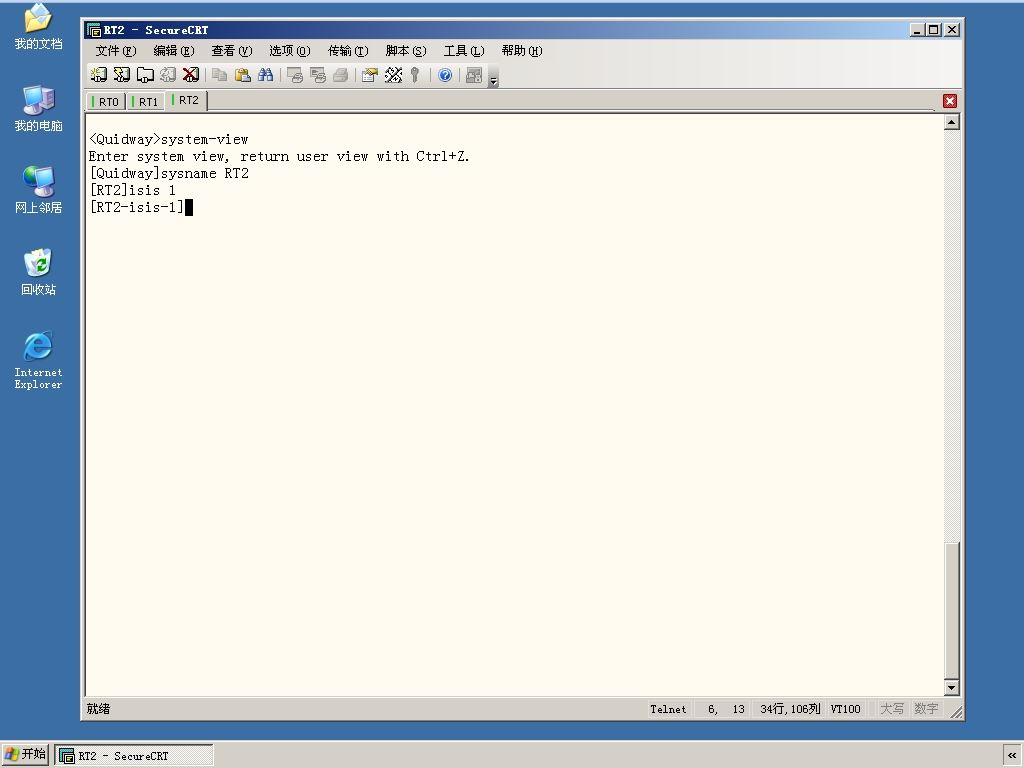The height and width of the screenshot is (768, 1024).
Task: Click the 就绪 status text
Action: [98, 709]
